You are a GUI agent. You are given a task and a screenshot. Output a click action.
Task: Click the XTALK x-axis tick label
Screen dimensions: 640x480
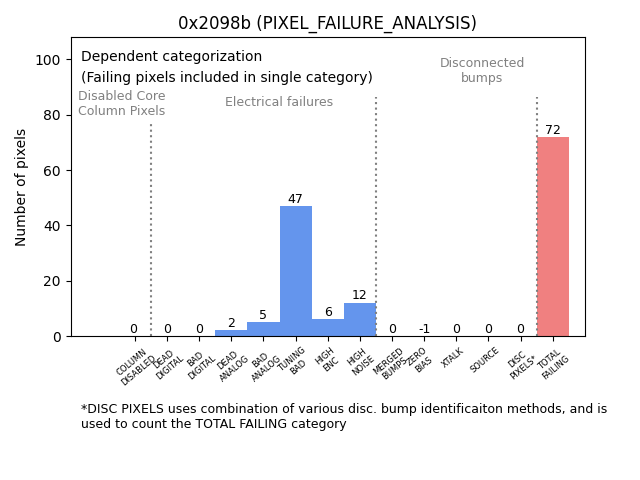tap(453, 358)
